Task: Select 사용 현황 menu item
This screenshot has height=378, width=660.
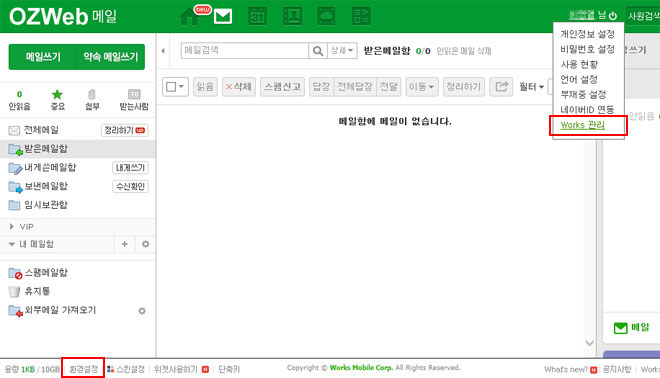Action: point(579,64)
